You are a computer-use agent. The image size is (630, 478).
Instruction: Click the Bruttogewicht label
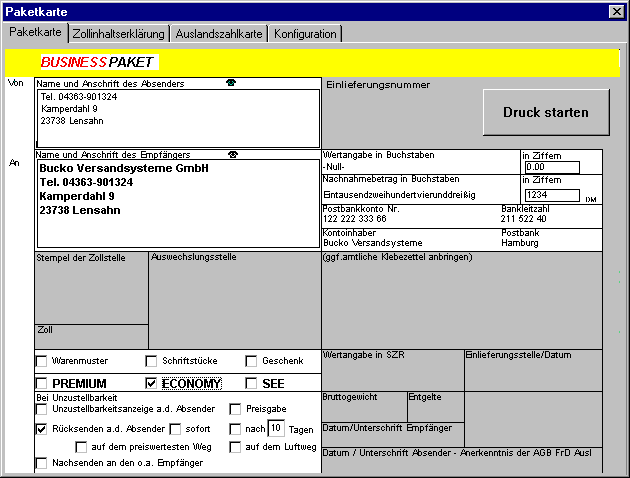[350, 397]
